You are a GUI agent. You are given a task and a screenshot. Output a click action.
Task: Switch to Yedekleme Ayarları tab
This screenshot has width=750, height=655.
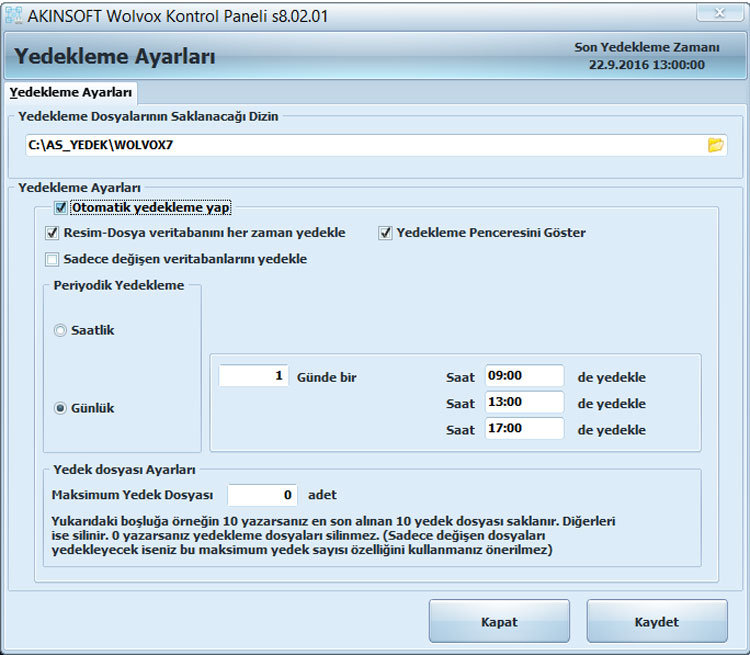[71, 92]
